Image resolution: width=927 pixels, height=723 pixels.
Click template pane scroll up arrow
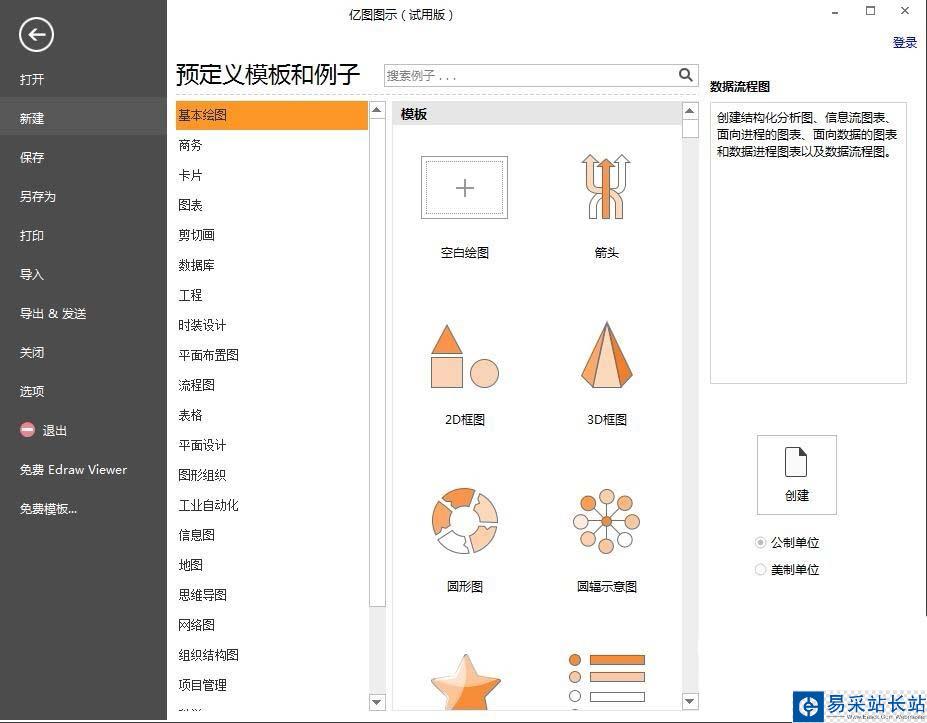(x=690, y=111)
